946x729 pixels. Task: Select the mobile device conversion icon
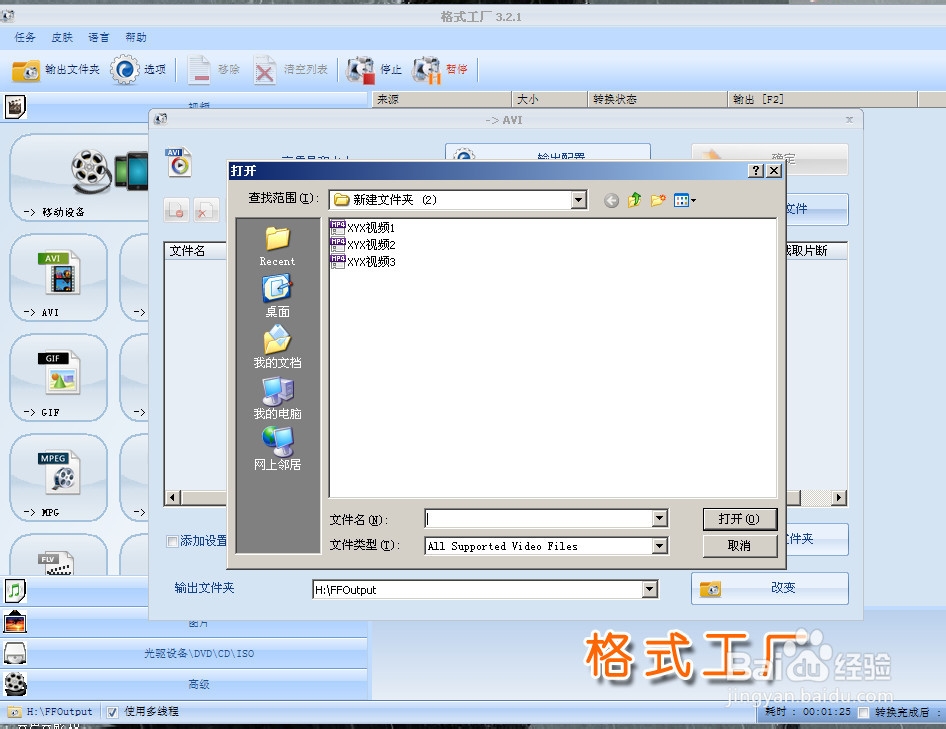pyautogui.click(x=110, y=171)
